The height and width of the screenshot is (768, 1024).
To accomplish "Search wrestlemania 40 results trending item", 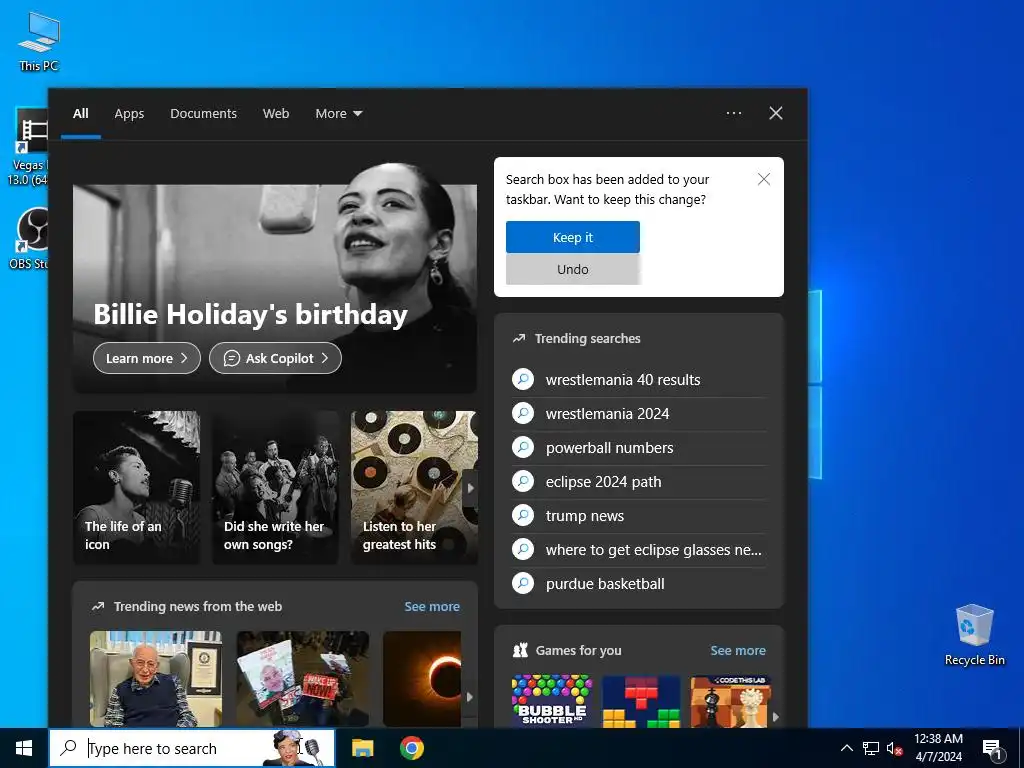I will pos(639,379).
